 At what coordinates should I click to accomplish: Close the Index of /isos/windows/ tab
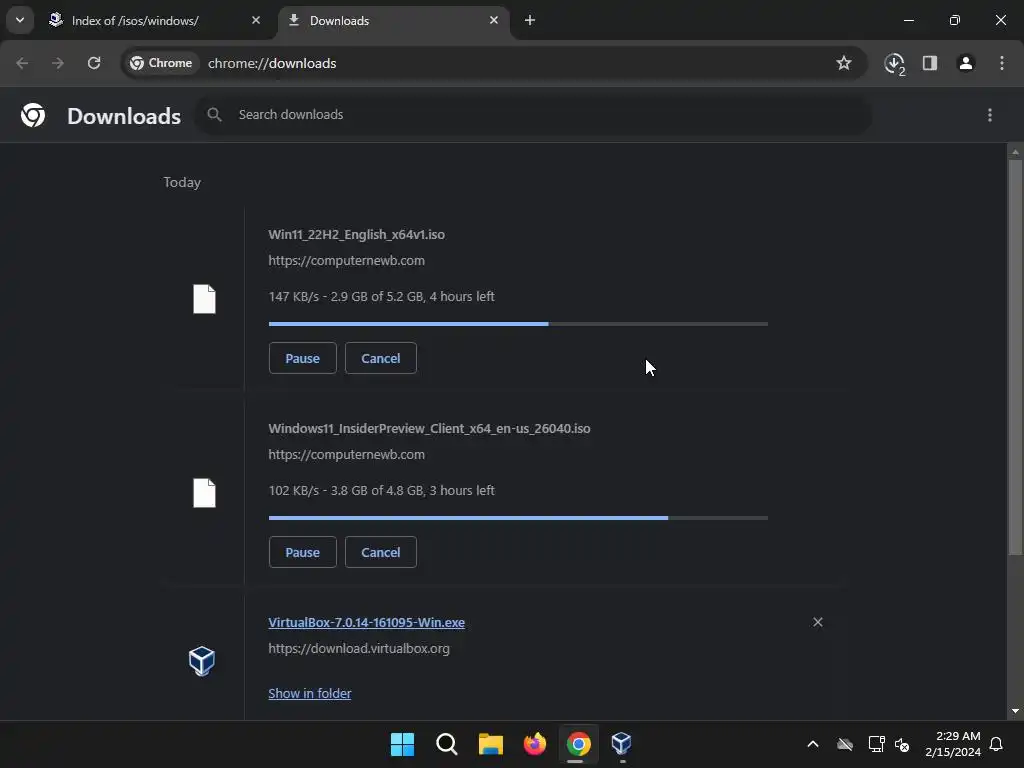coord(256,20)
